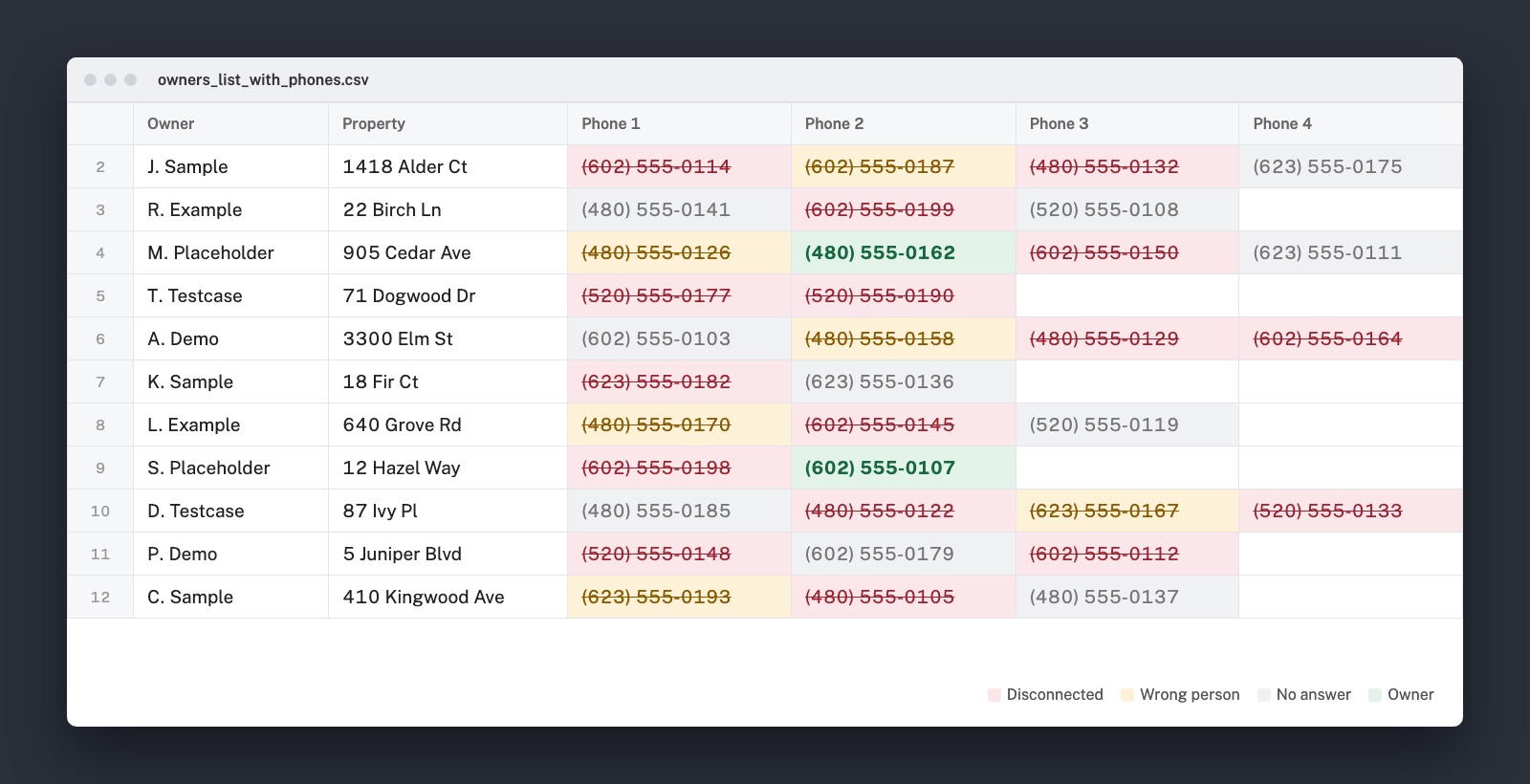Image resolution: width=1530 pixels, height=784 pixels.
Task: Click property cell 640 Grove Rd
Action: point(448,425)
